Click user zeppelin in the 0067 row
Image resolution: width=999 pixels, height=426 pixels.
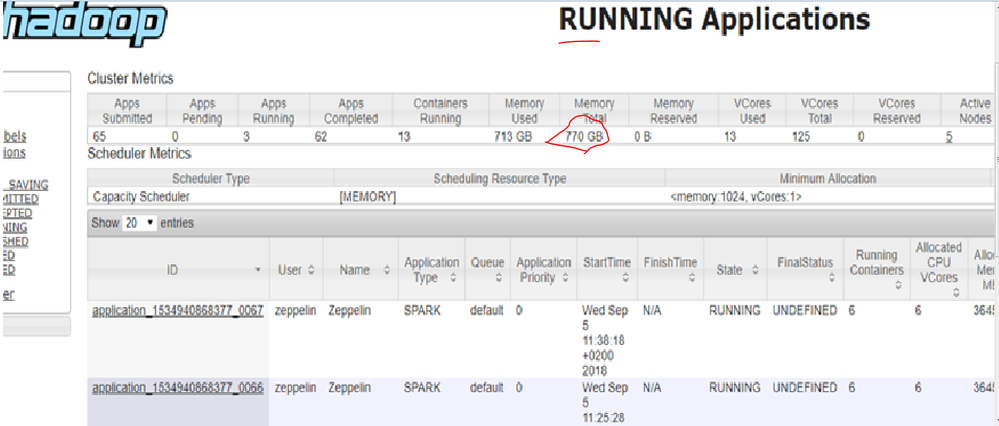click(x=295, y=311)
